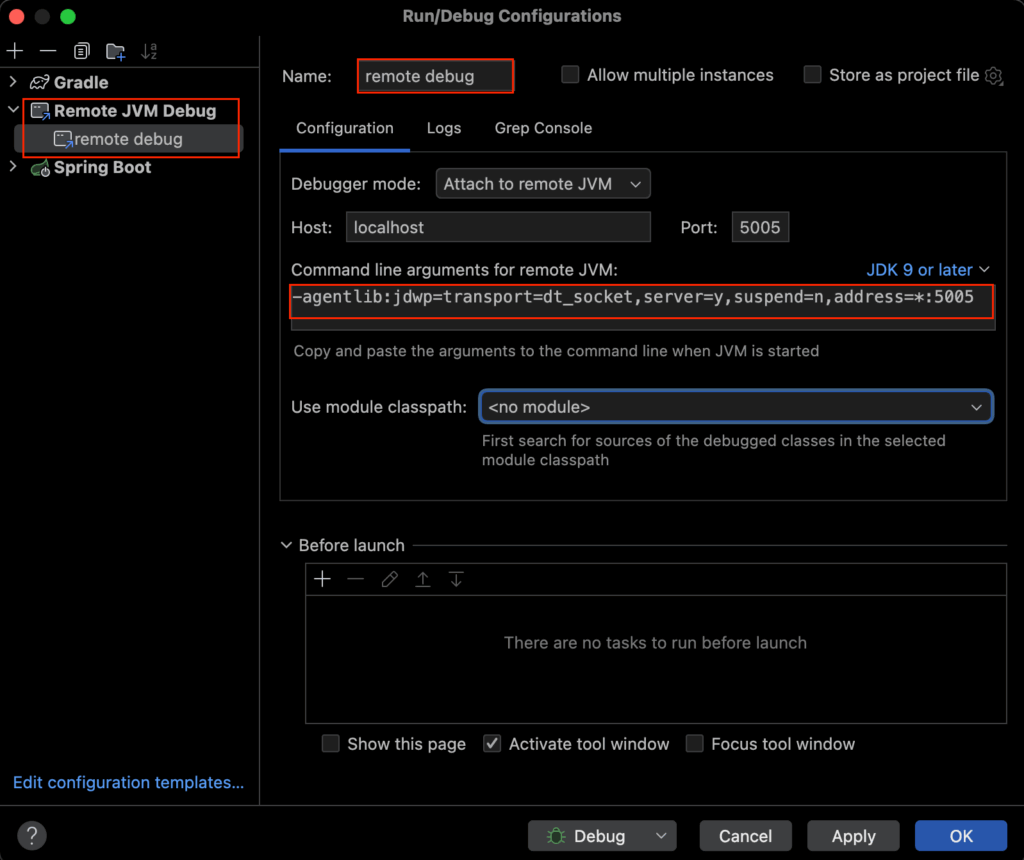Screen dimensions: 1024x860
Task: Uncheck Activate tool window option
Action: pyautogui.click(x=492, y=744)
